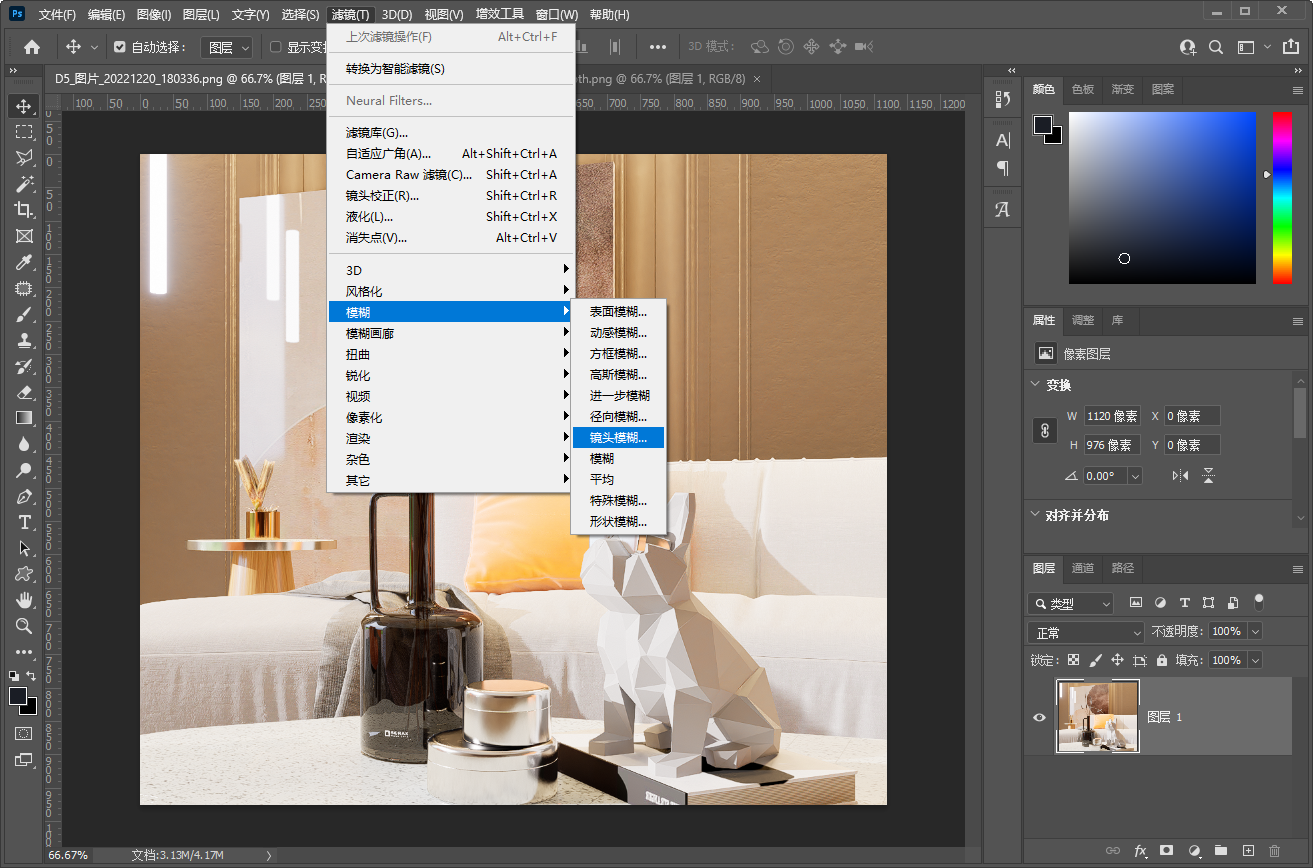The width and height of the screenshot is (1313, 868).
Task: Delete layer with the trash icon
Action: pyautogui.click(x=1274, y=851)
